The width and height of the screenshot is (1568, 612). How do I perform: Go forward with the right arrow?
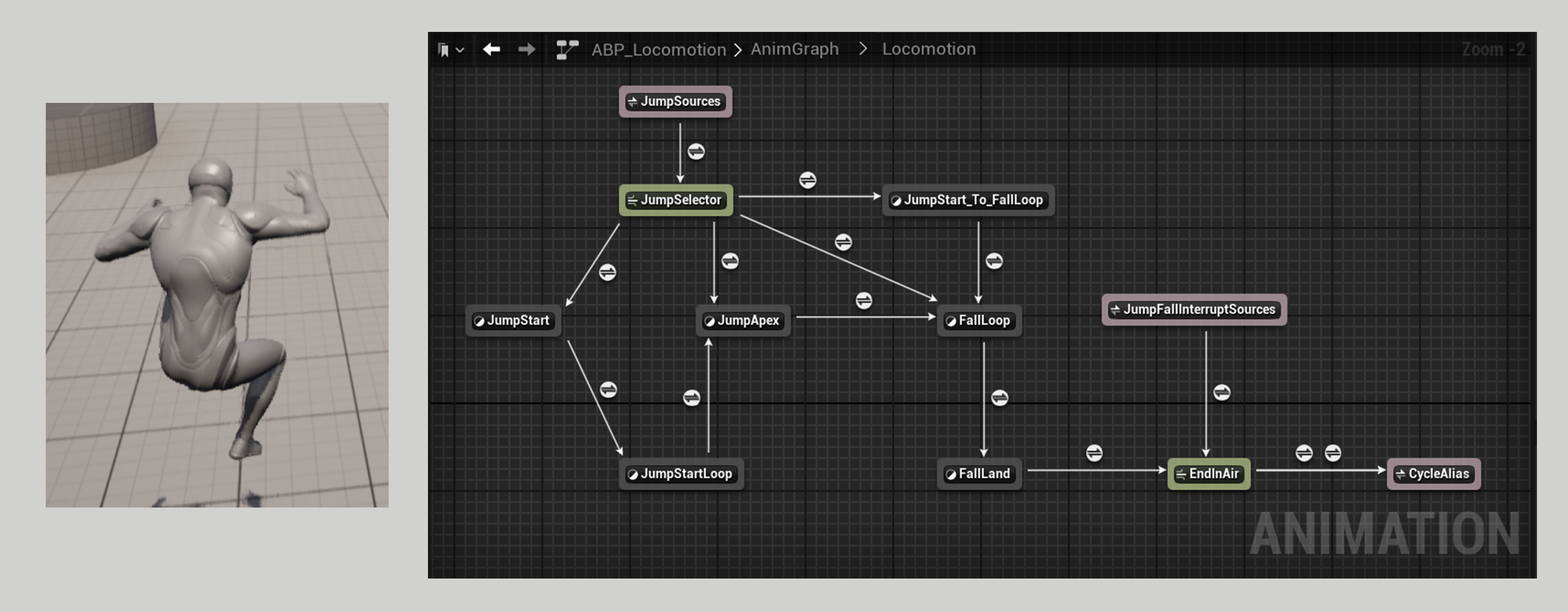(x=527, y=50)
